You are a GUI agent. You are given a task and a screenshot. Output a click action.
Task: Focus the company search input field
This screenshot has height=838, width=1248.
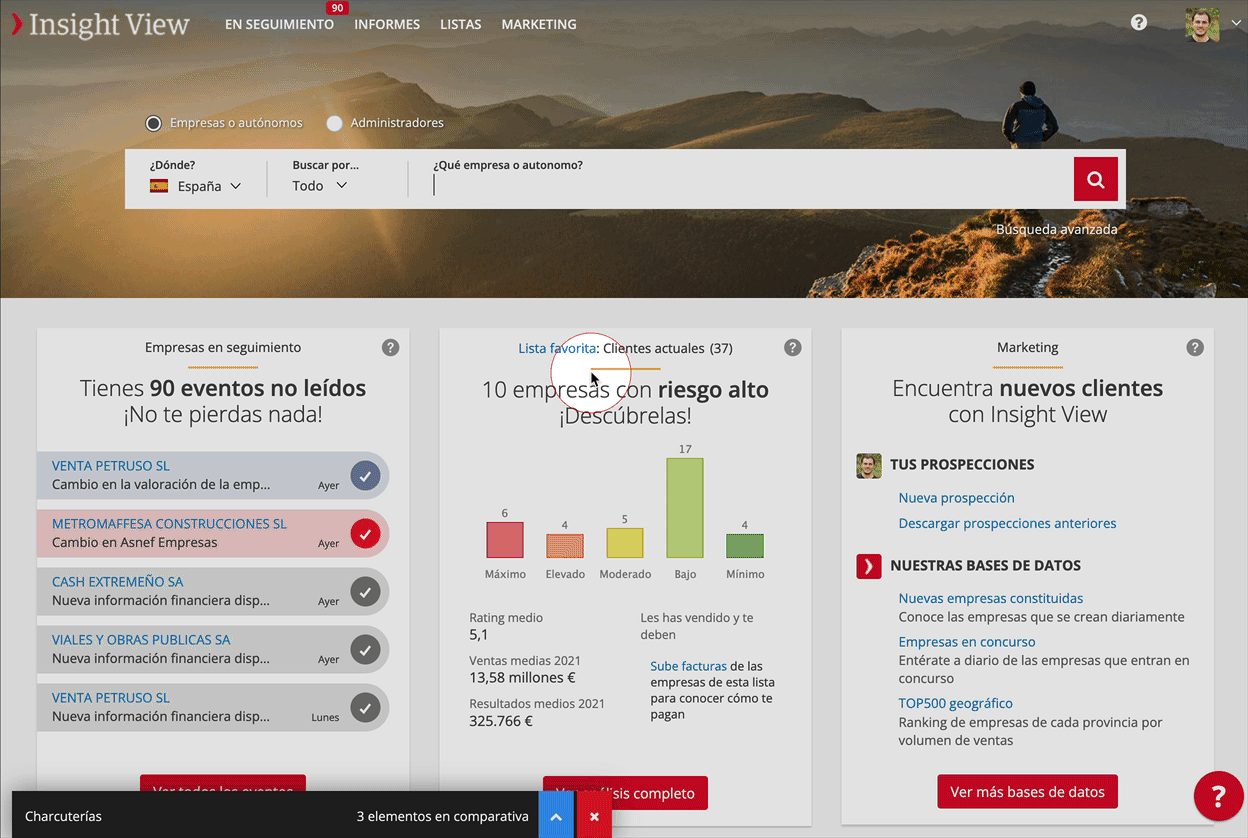(x=750, y=185)
